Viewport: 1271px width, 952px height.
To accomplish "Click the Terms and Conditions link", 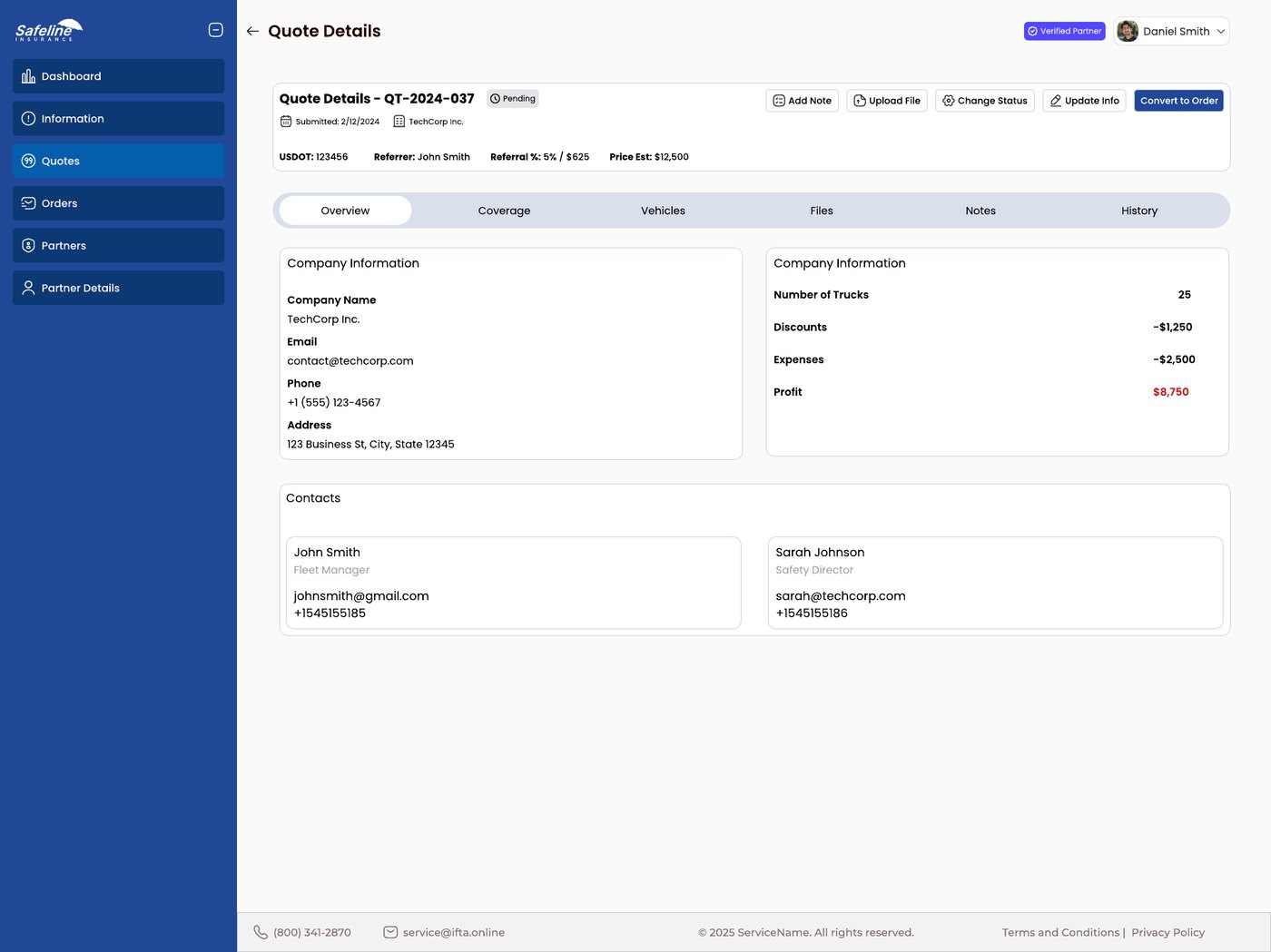I will click(x=1060, y=932).
